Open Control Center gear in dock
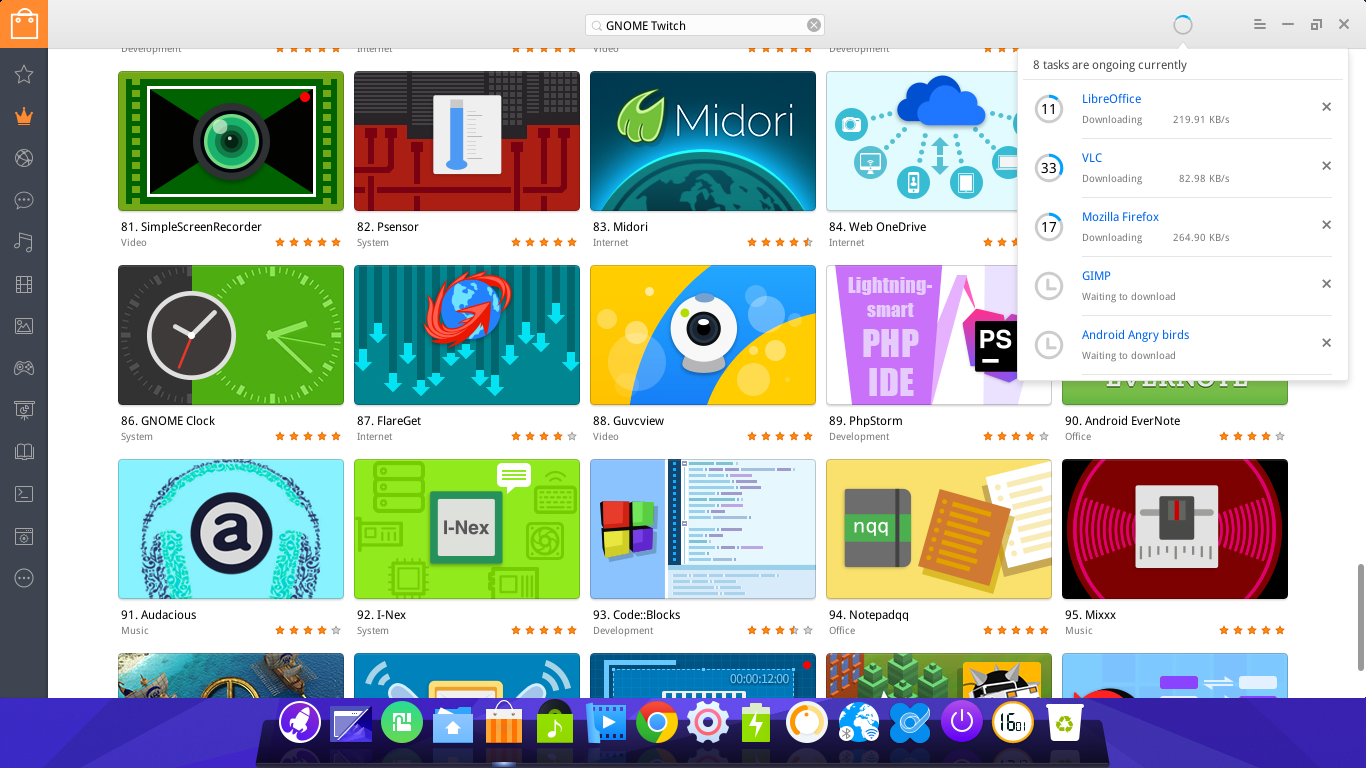The width and height of the screenshot is (1366, 768). (x=708, y=722)
